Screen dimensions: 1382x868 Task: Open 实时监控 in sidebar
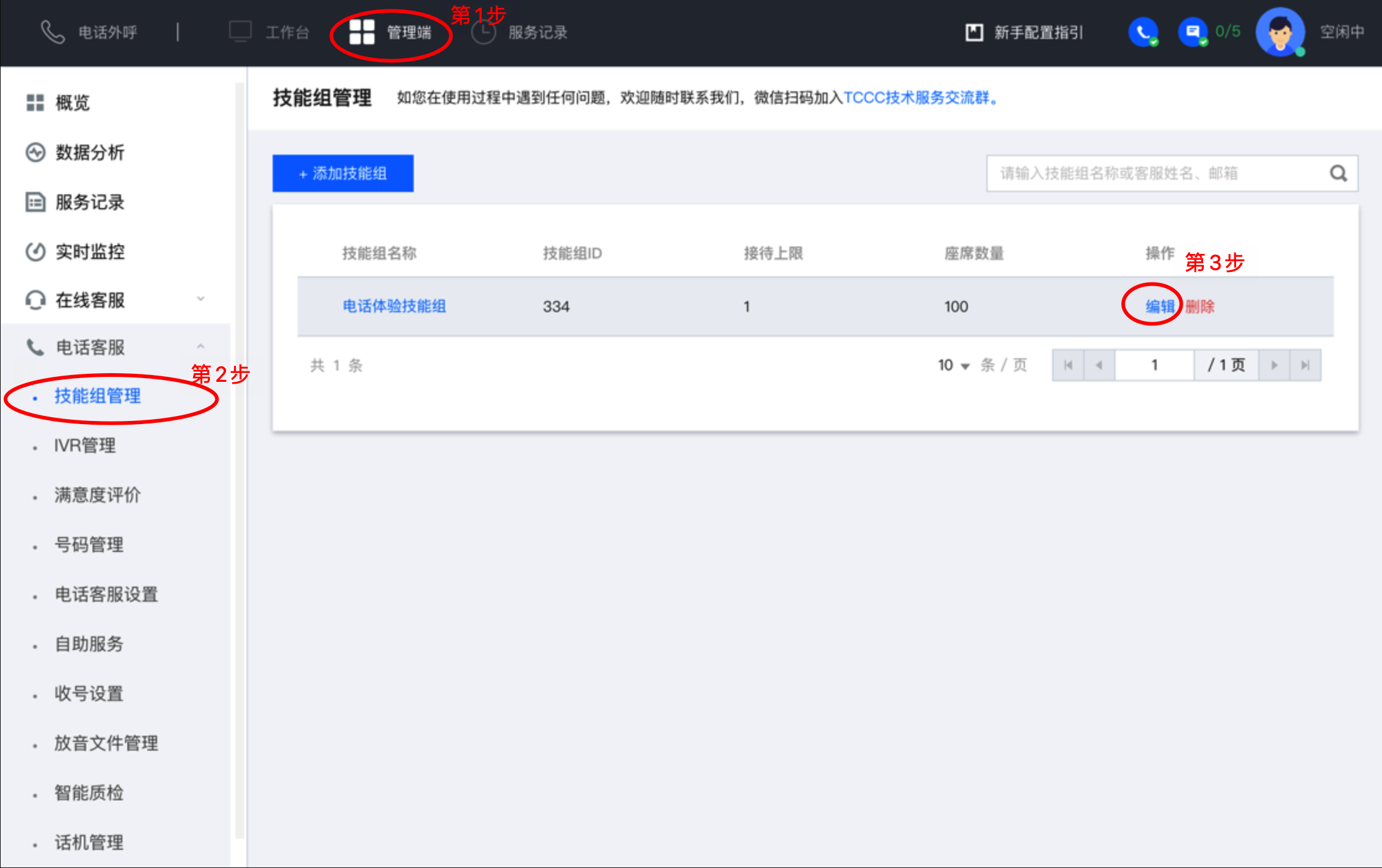[90, 251]
